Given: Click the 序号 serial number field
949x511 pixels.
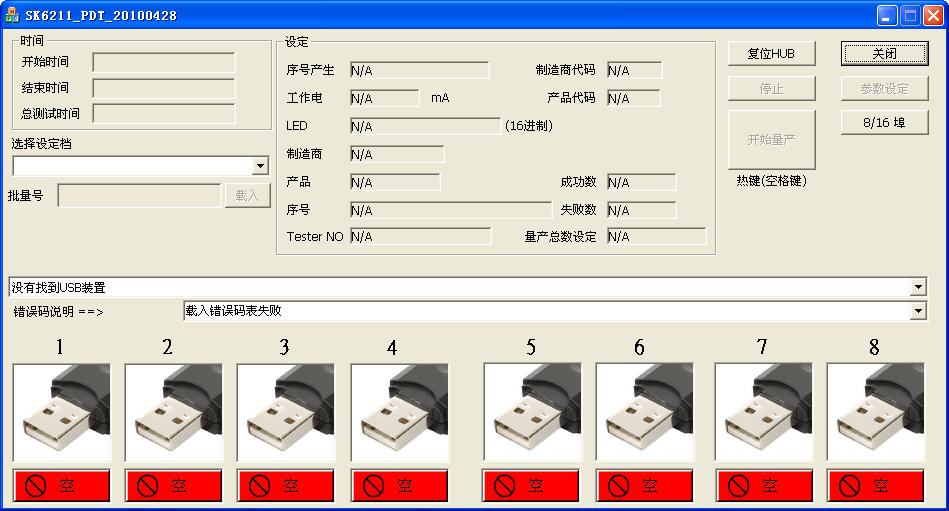Looking at the screenshot, I should point(450,210).
